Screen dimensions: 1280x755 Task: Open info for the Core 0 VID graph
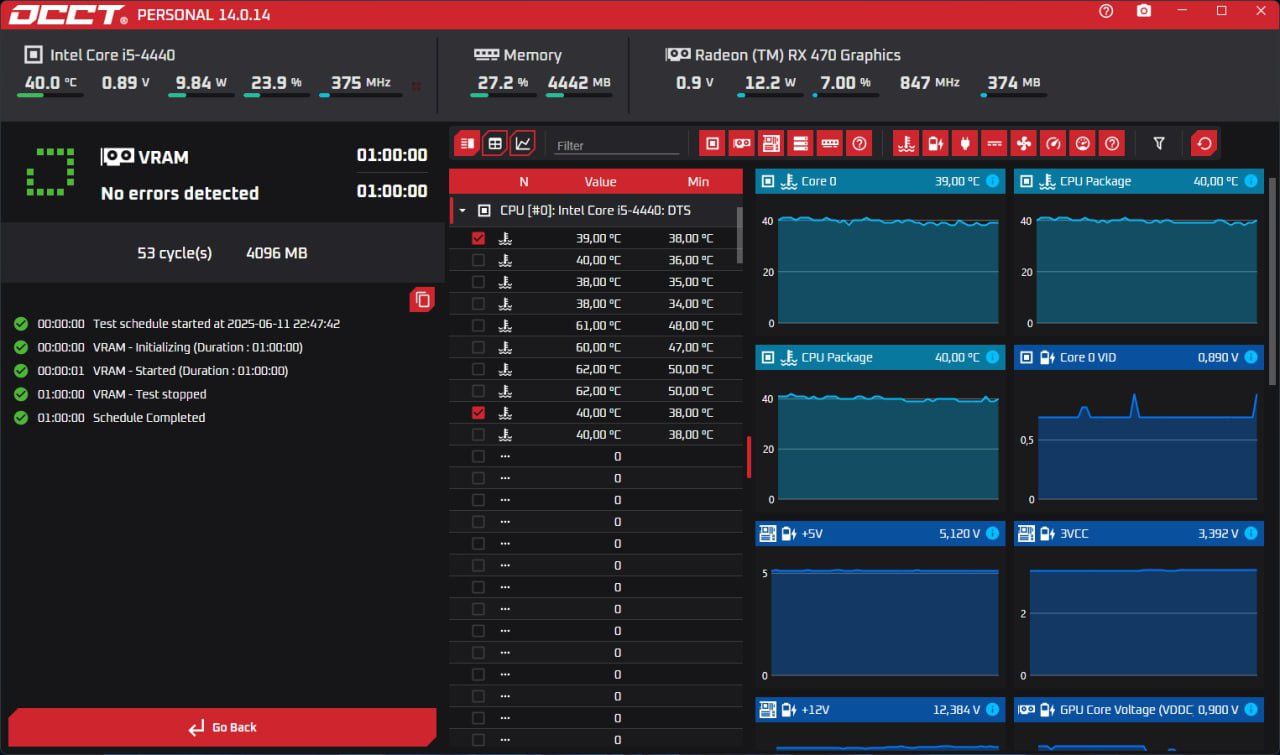1251,357
